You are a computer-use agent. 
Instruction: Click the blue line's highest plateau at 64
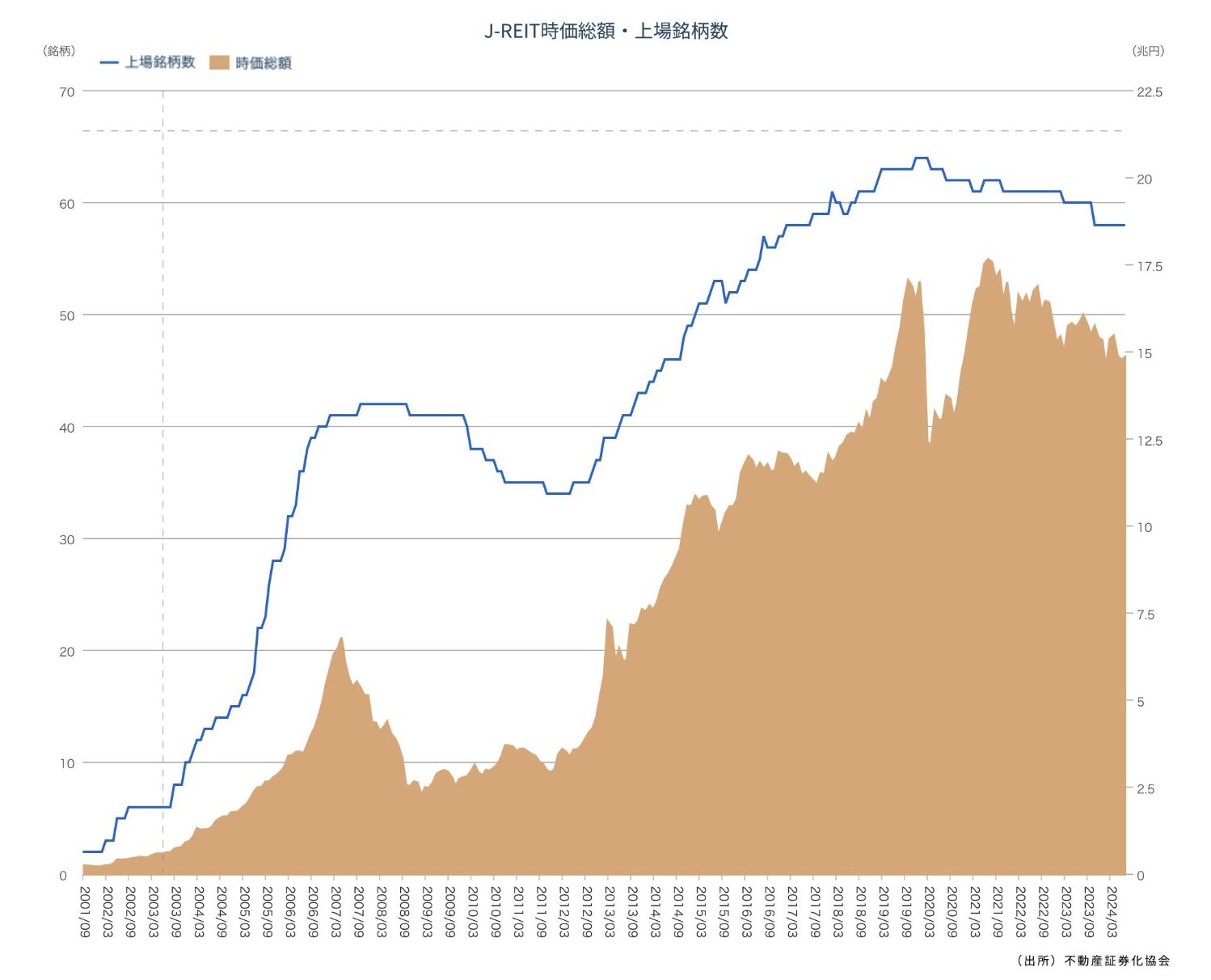coord(921,158)
